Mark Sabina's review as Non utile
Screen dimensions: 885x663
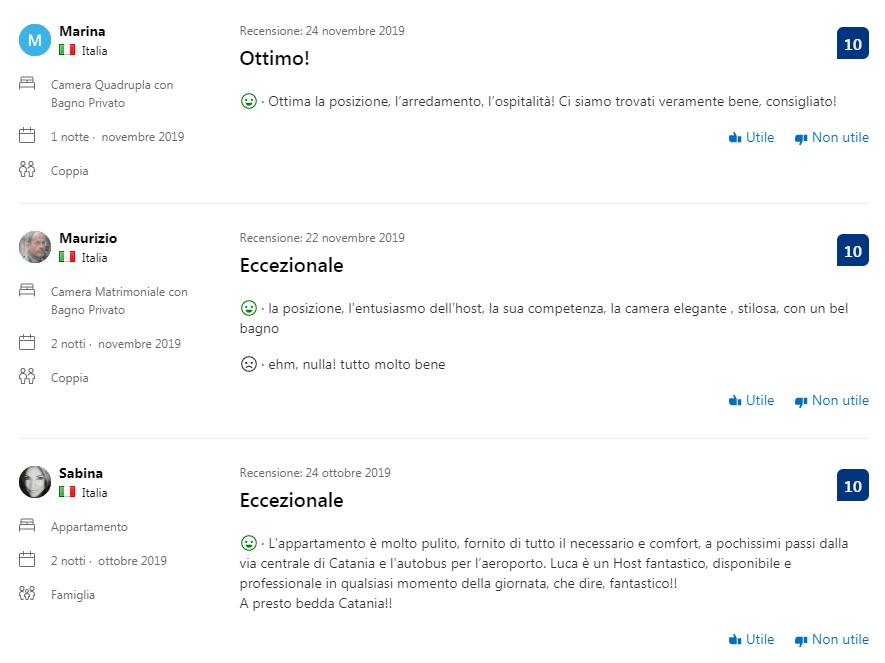[831, 639]
